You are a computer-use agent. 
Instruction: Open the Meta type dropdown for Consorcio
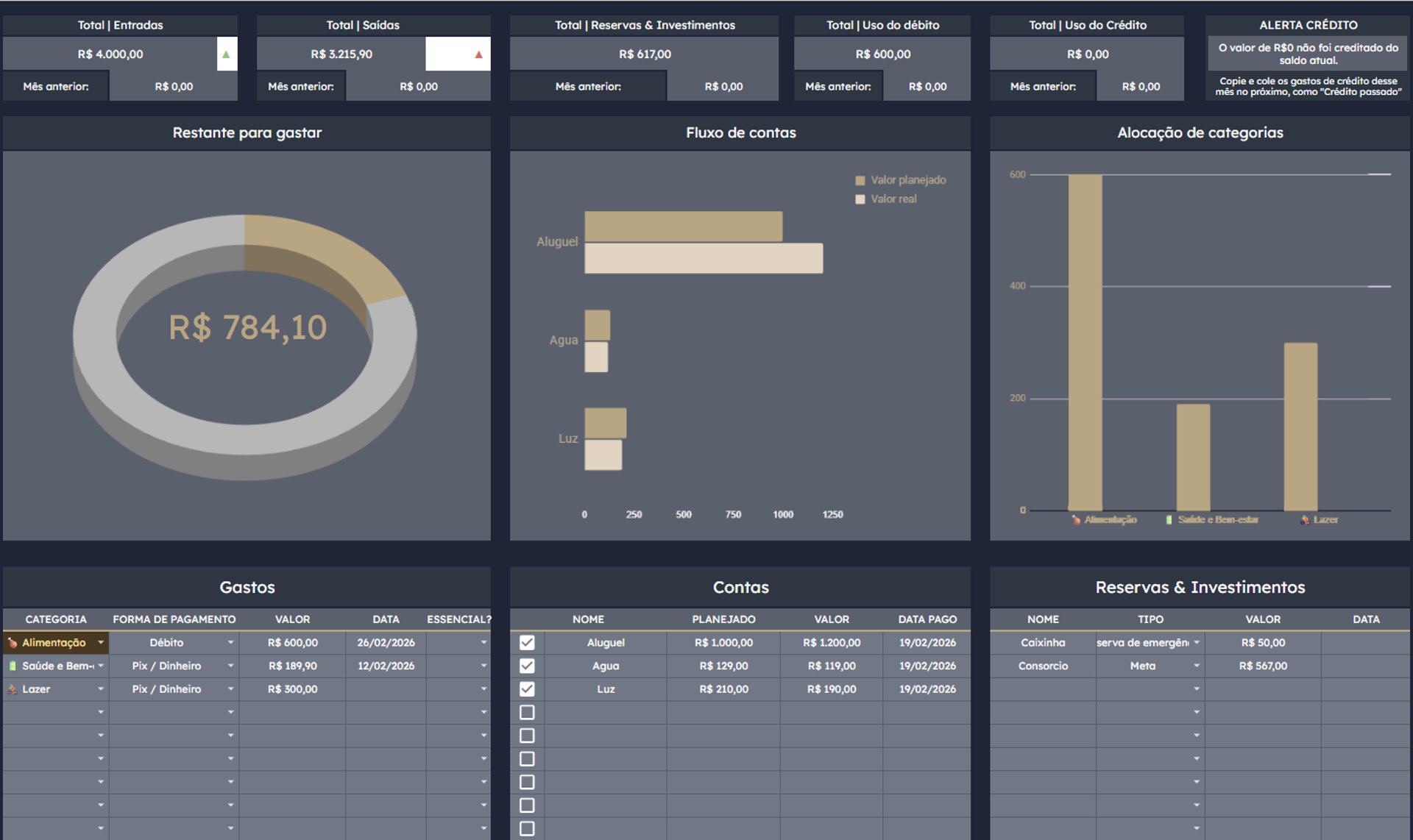1197,666
